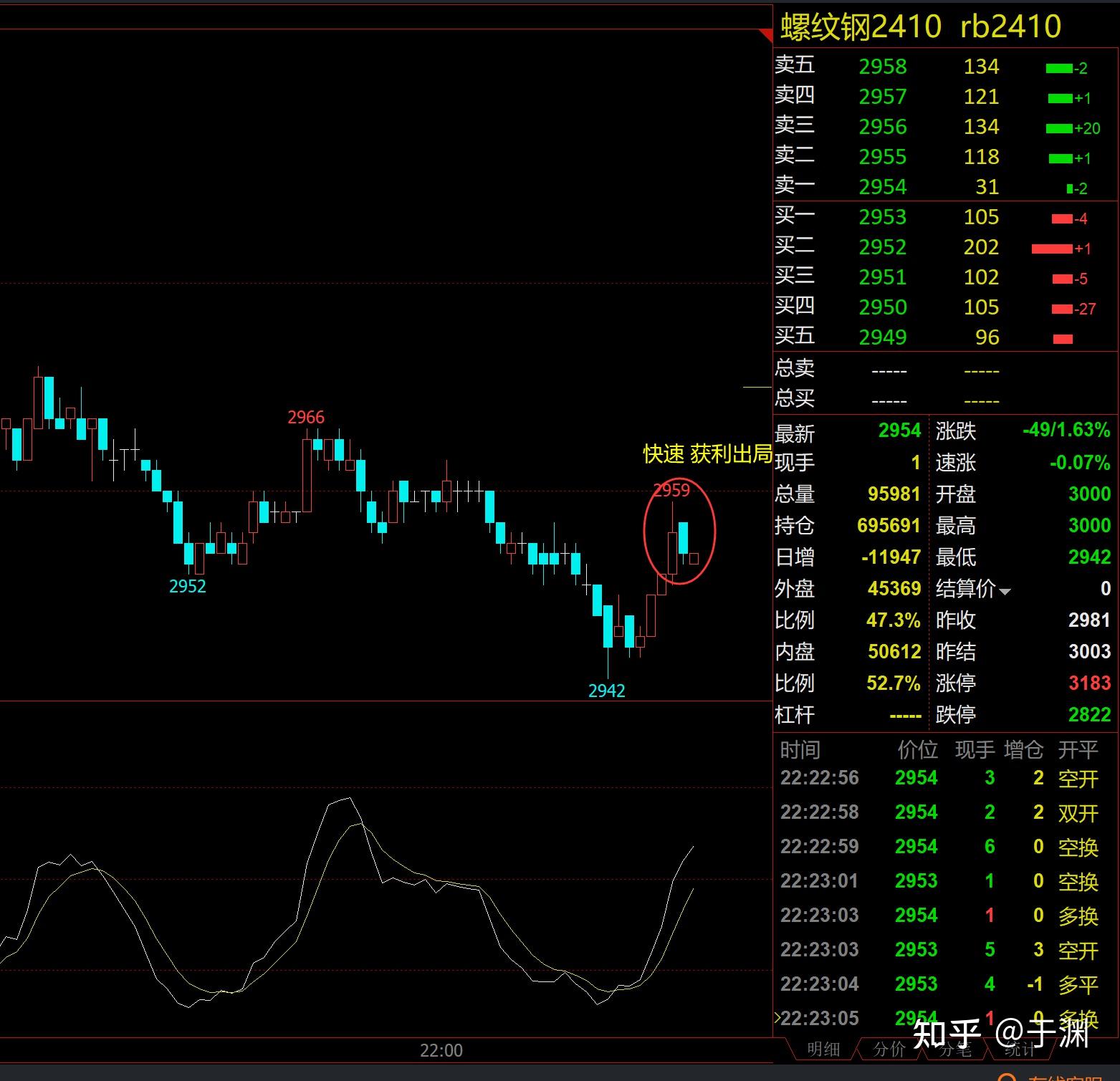The width and height of the screenshot is (1120, 1081).
Task: Click the 日增 value -11947
Action: (x=891, y=557)
